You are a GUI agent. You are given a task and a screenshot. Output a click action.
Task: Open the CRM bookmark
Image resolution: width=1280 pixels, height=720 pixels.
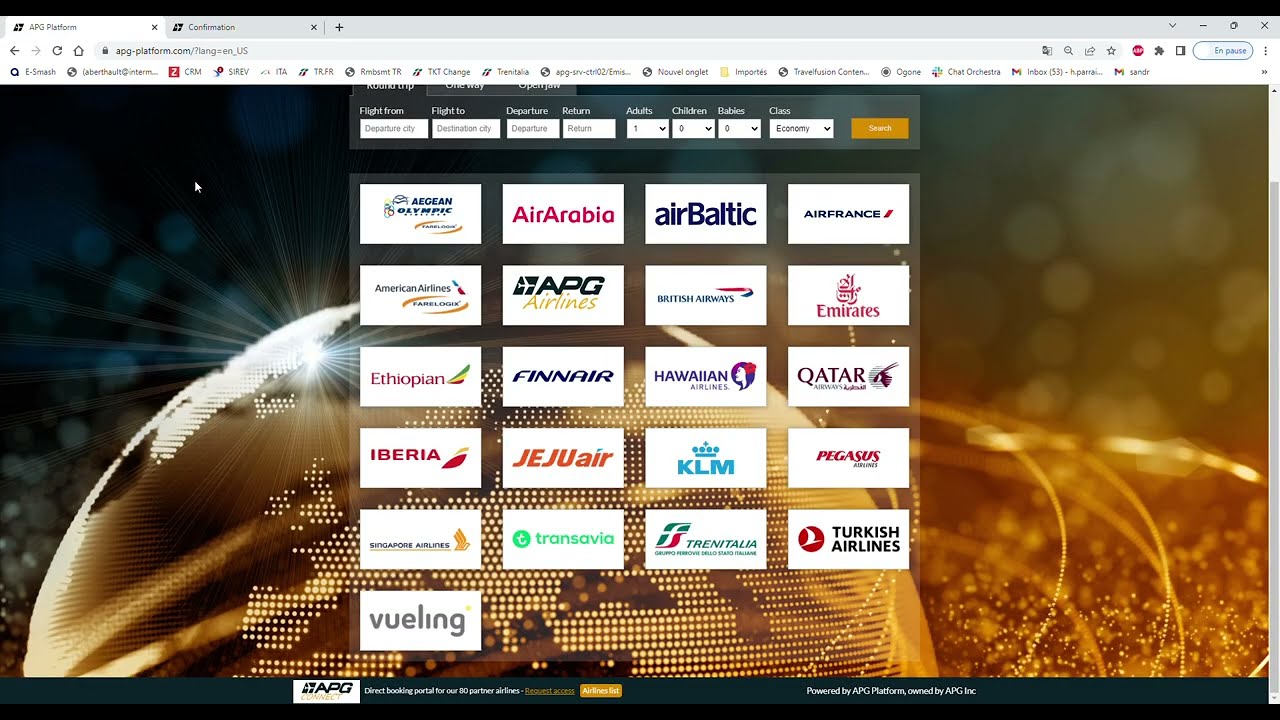pos(185,72)
